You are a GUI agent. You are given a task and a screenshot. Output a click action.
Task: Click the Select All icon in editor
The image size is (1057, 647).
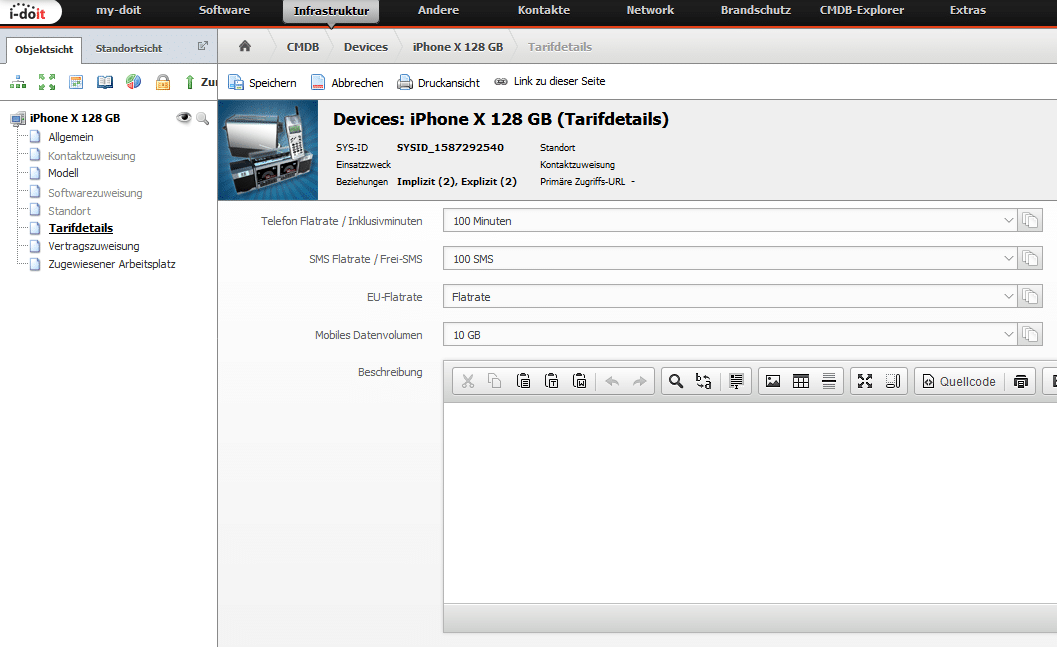[736, 381]
